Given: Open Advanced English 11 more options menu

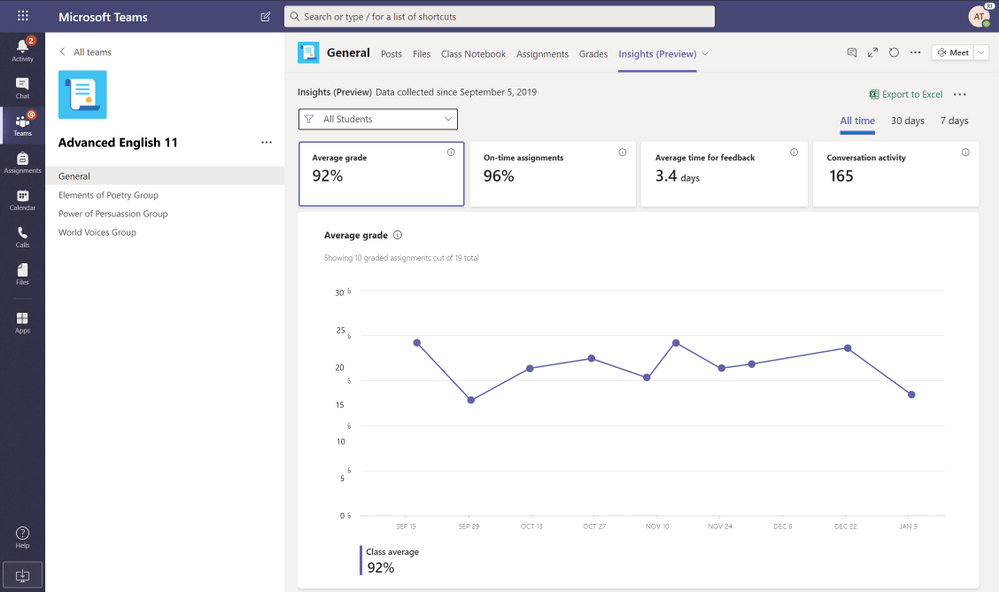Looking at the screenshot, I should 266,143.
